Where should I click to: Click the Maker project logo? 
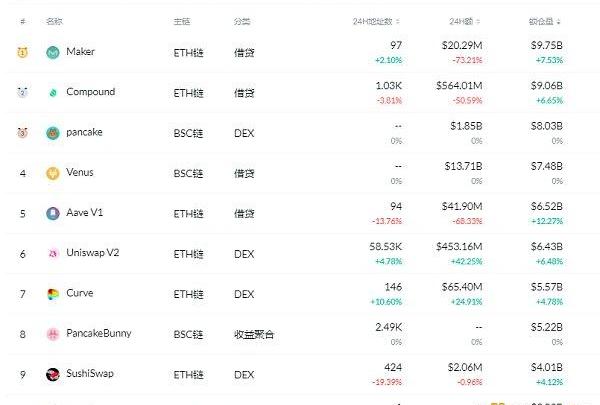tap(53, 52)
